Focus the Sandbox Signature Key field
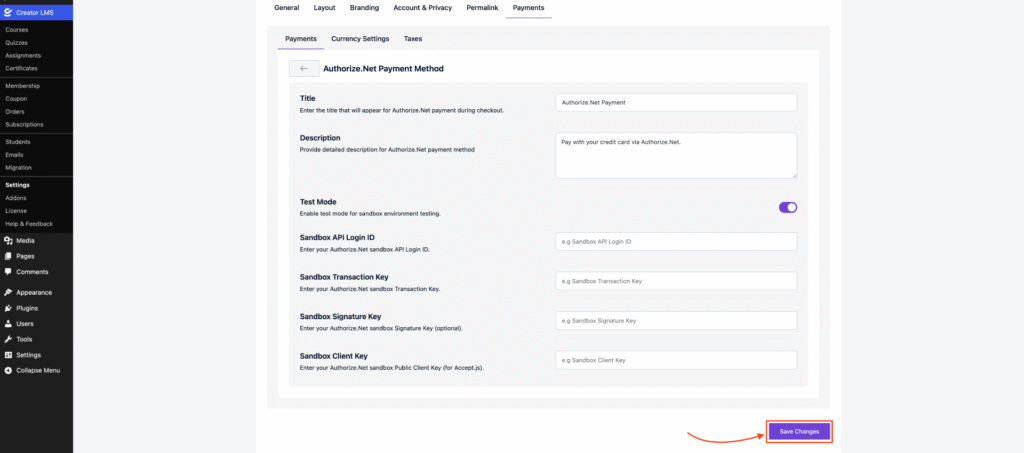Image resolution: width=1024 pixels, height=453 pixels. (677, 320)
